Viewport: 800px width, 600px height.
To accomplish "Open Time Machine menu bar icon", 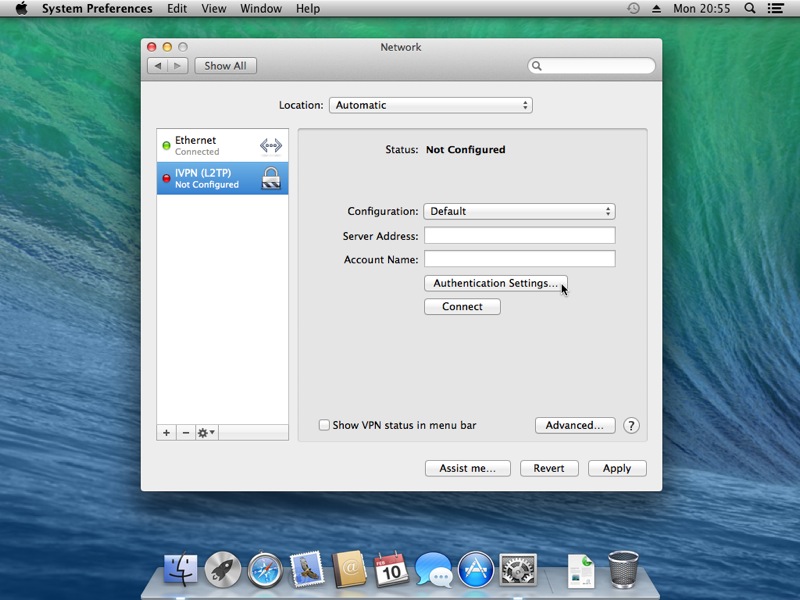I will click(633, 9).
